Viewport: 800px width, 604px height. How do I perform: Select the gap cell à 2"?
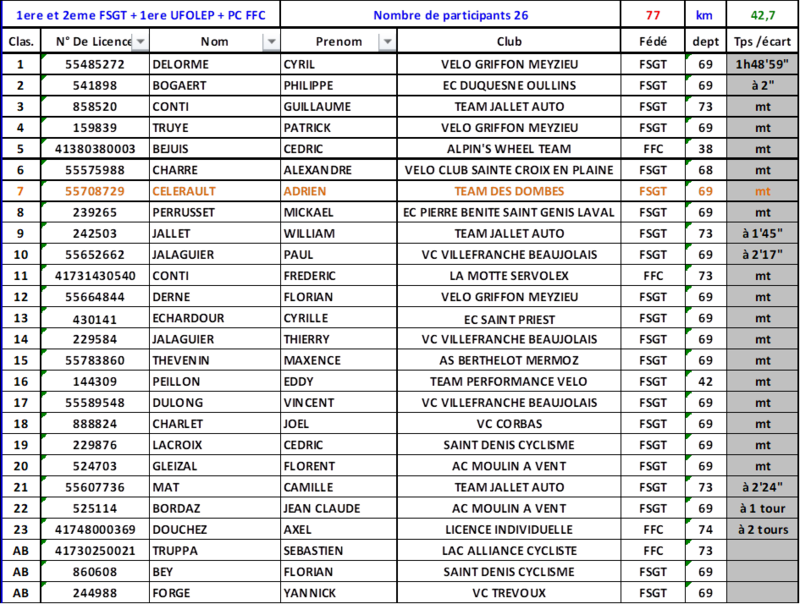pos(762,85)
